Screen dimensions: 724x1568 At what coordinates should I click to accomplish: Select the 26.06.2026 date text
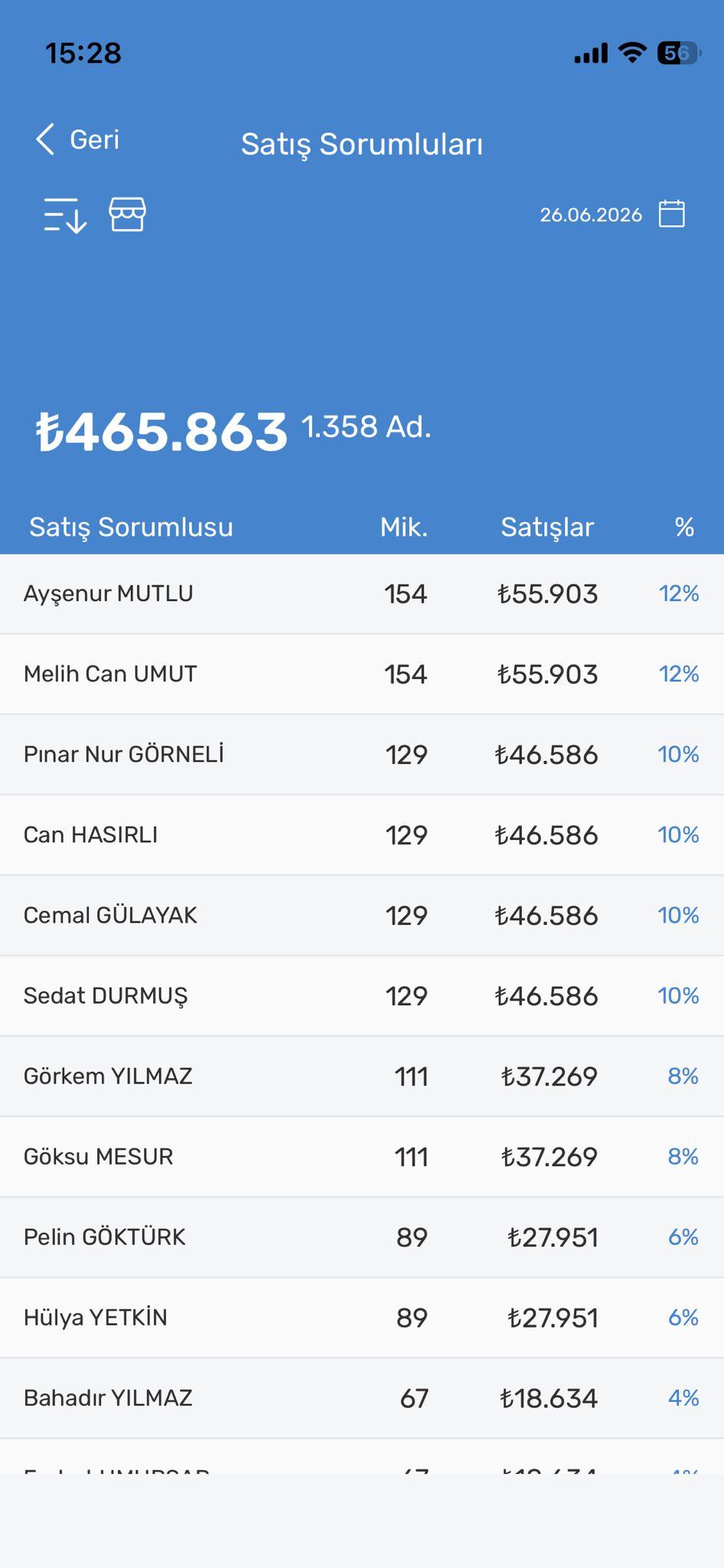(591, 215)
